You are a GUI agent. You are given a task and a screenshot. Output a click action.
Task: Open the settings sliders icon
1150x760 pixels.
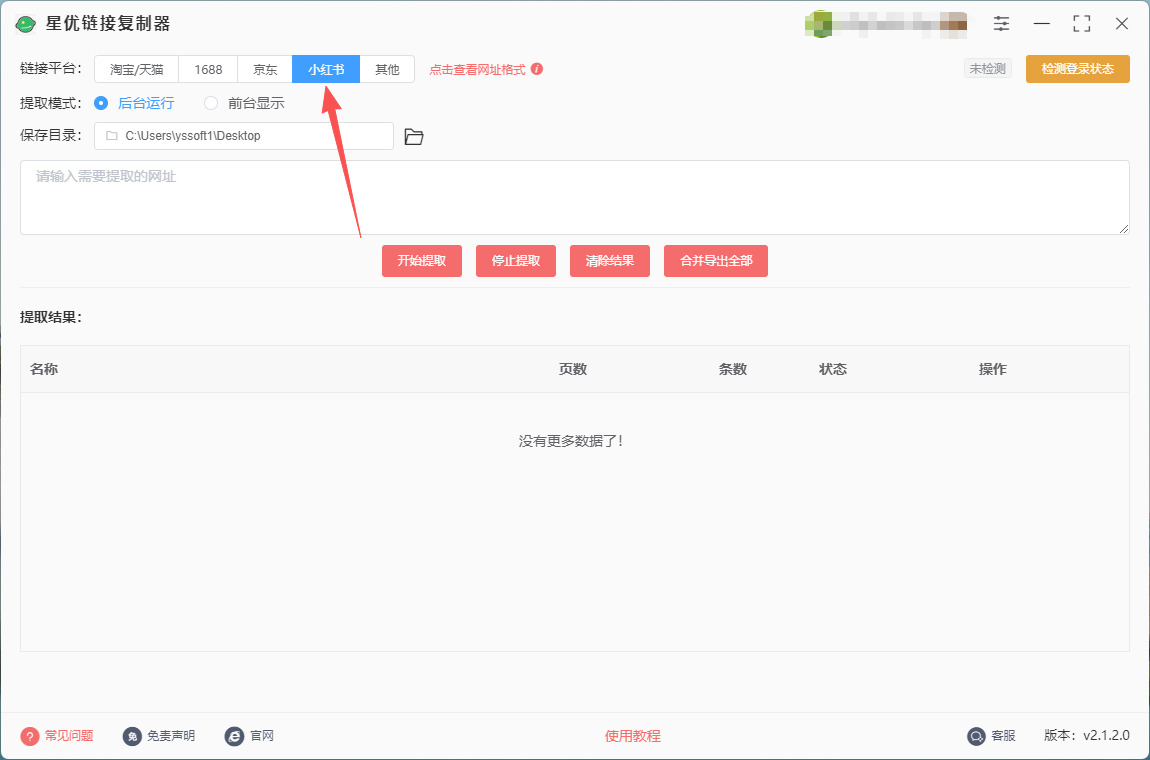coord(1001,23)
